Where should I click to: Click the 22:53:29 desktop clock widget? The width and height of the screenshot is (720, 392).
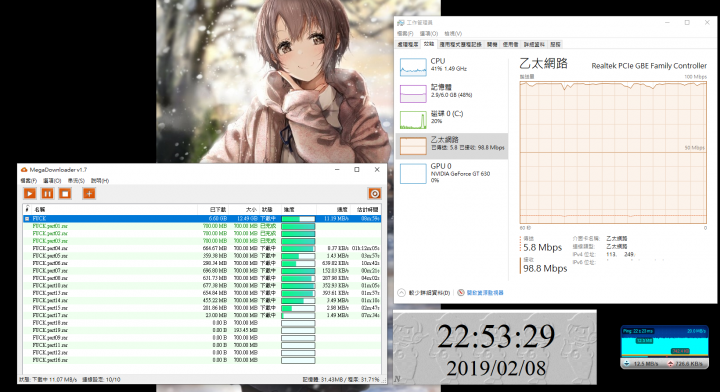coord(495,347)
